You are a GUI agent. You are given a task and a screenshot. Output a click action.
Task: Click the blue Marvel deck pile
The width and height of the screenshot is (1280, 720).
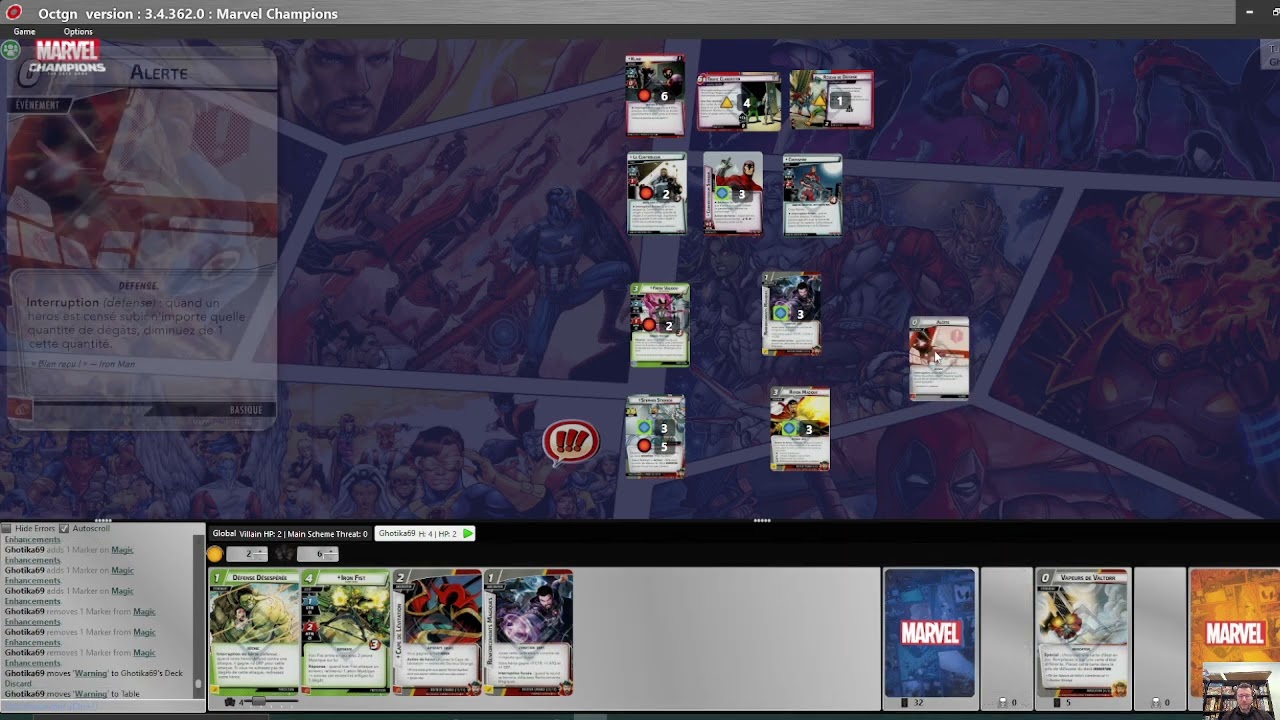tap(929, 632)
